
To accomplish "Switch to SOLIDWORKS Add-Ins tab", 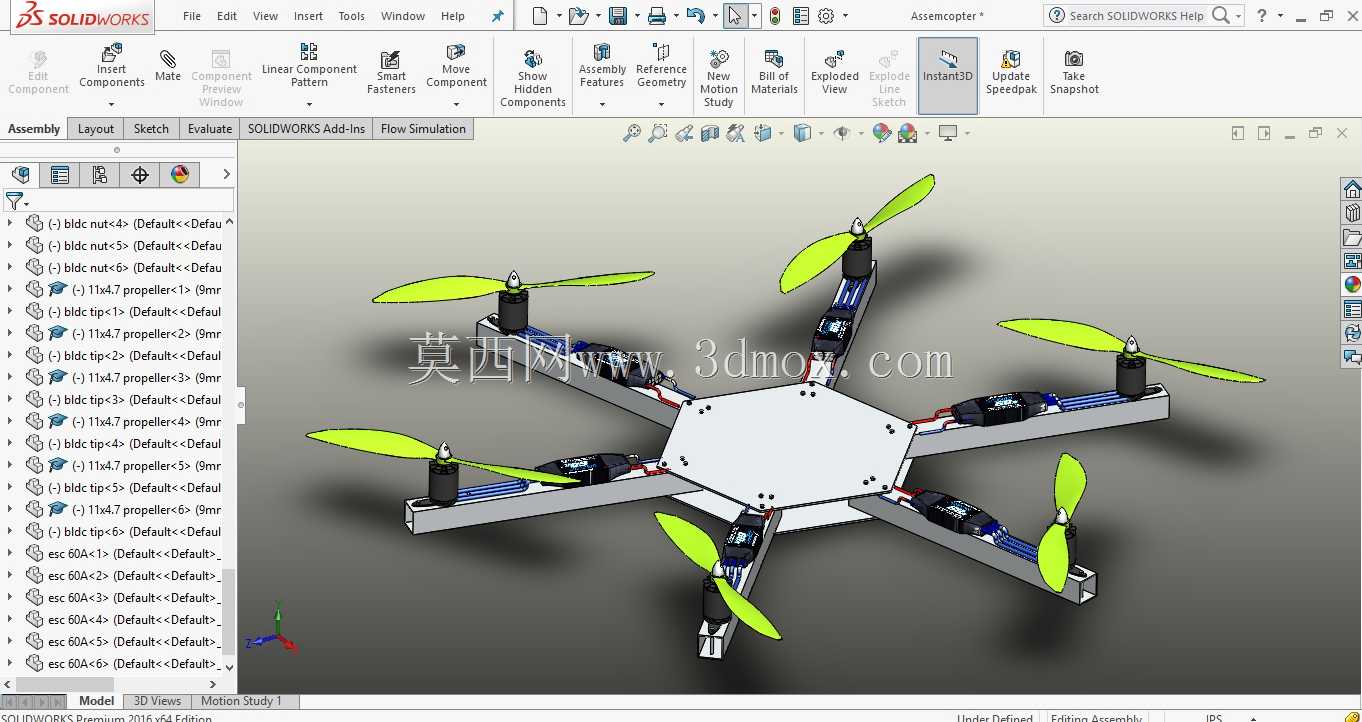I will click(306, 129).
